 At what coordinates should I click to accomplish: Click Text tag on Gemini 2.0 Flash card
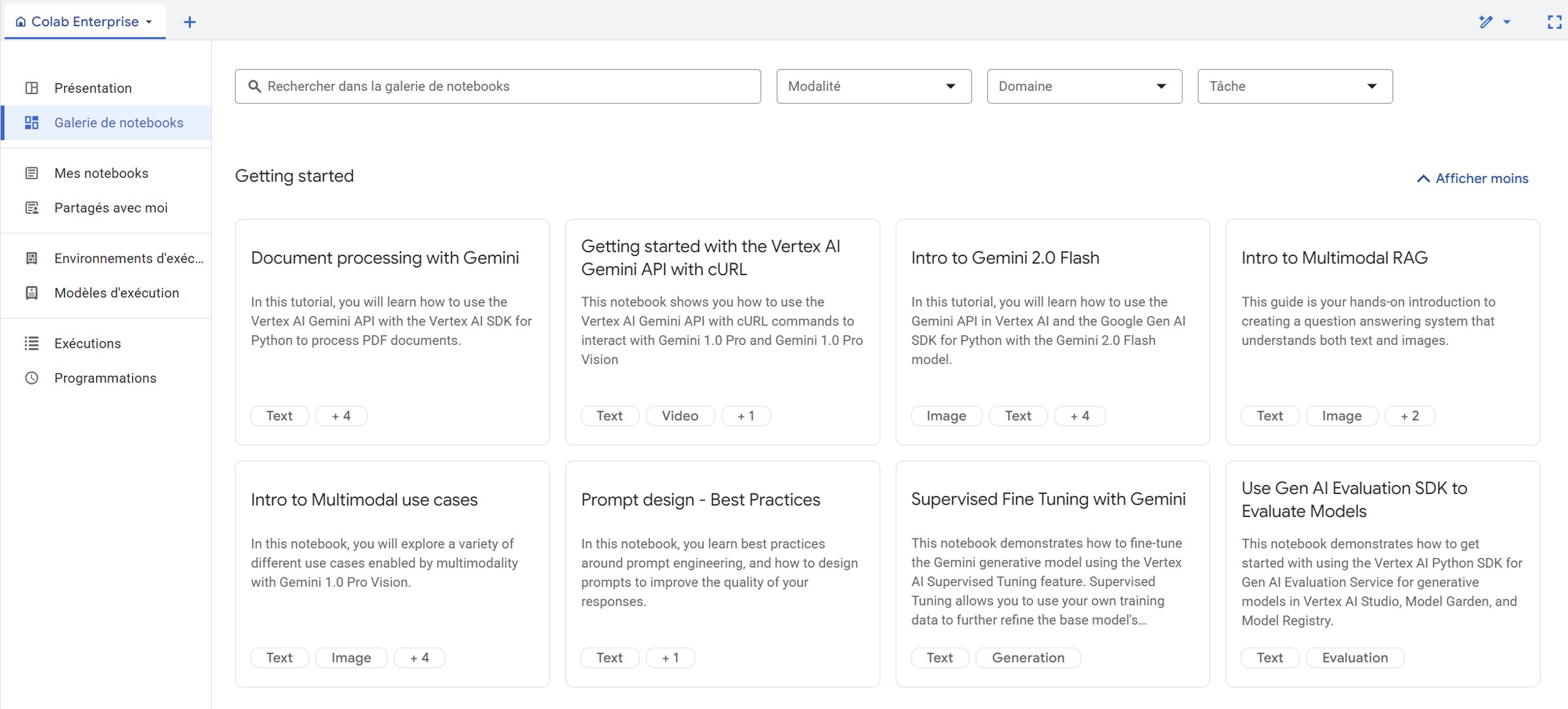coord(1019,416)
